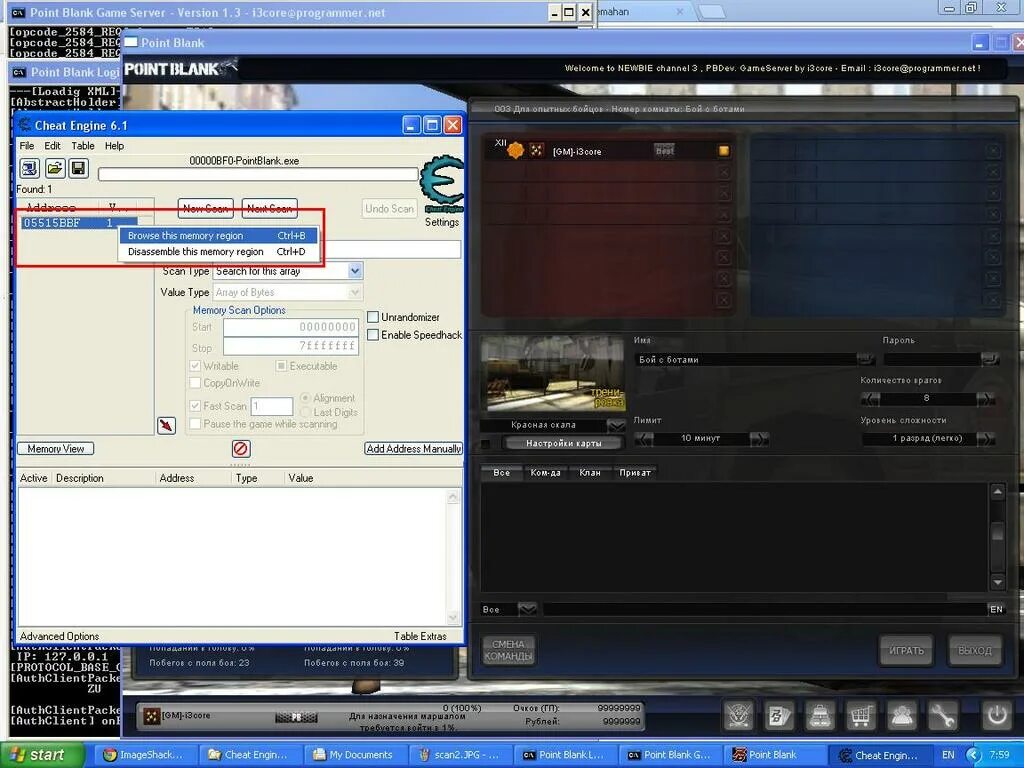Open the File menu in Cheat Engine
Viewport: 1024px width, 768px height.
(x=27, y=146)
